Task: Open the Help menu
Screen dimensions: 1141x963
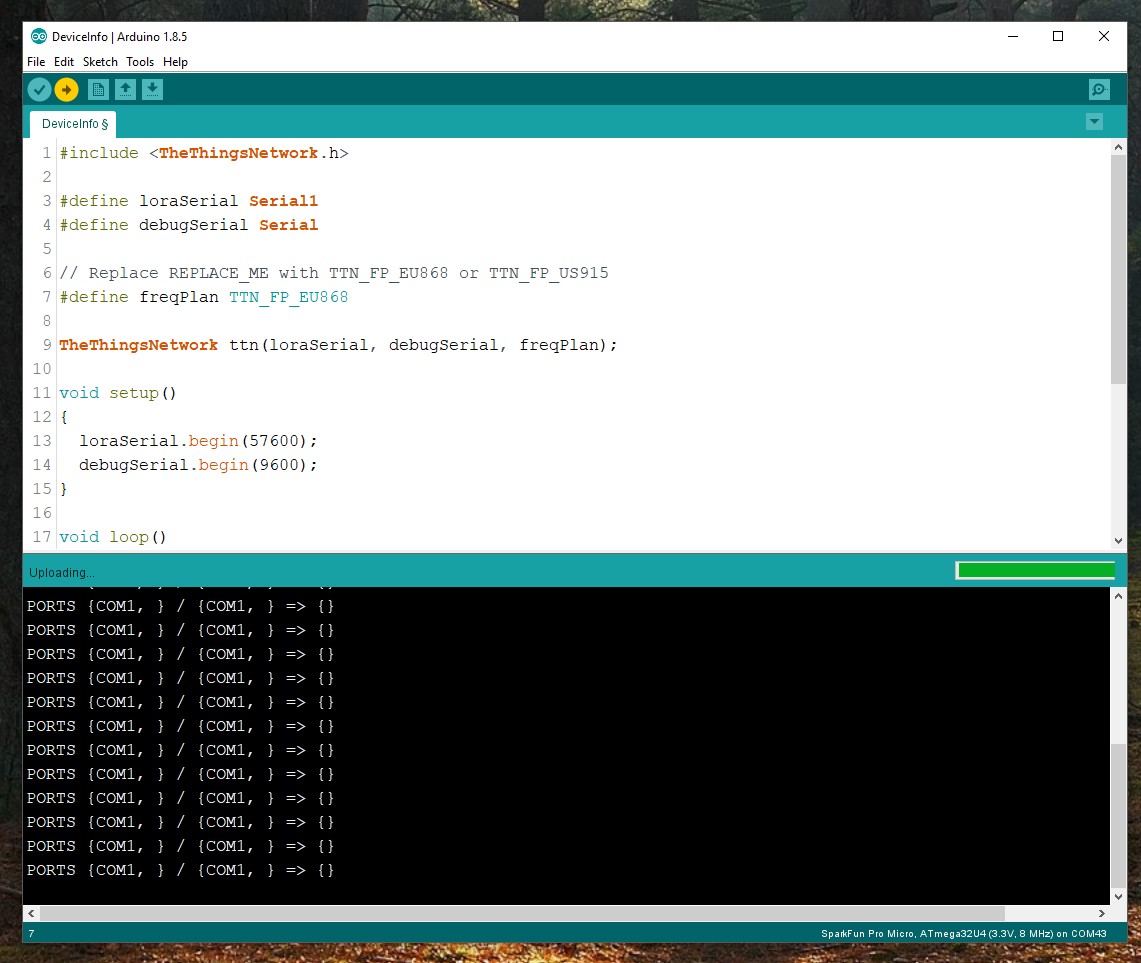Action: coord(175,62)
